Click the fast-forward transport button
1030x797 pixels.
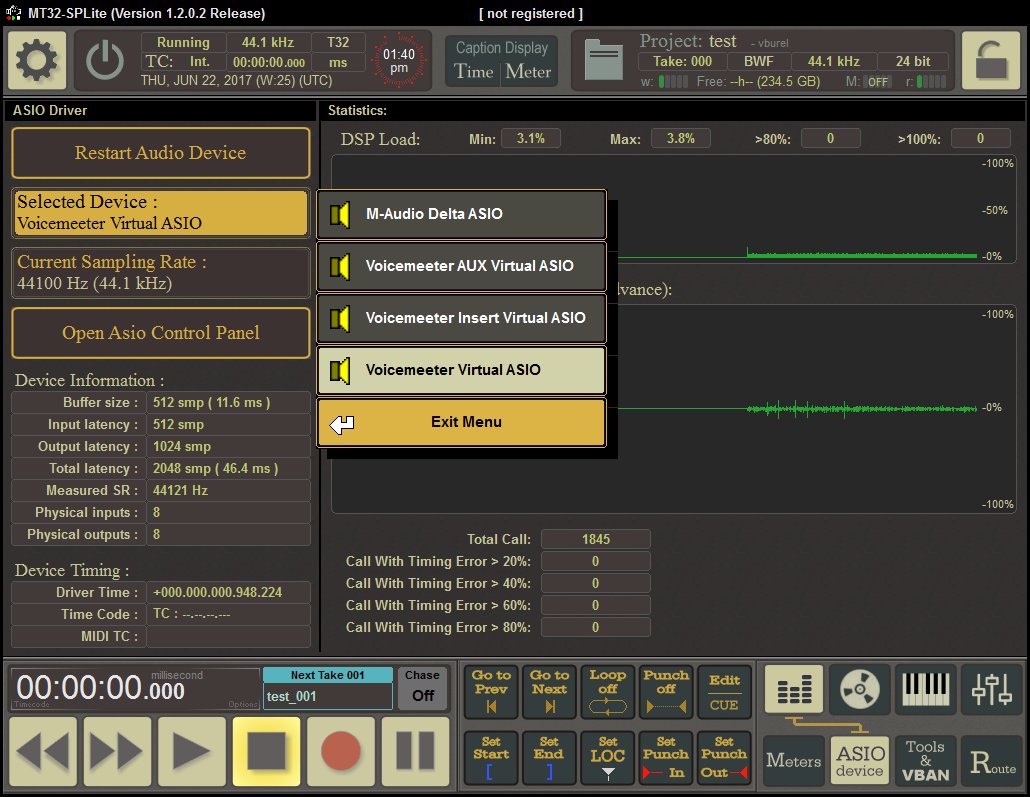[x=117, y=751]
